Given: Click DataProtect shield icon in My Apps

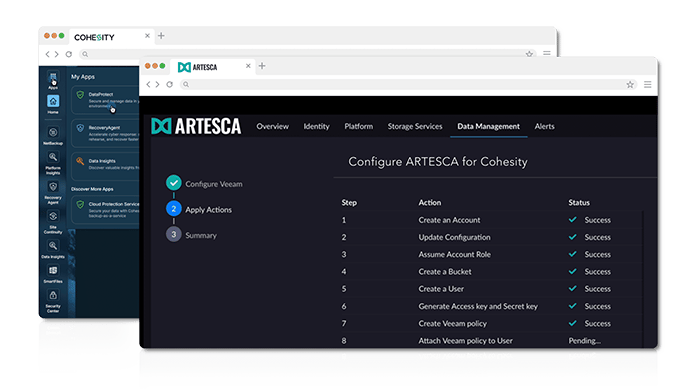Looking at the screenshot, I should pyautogui.click(x=80, y=95).
